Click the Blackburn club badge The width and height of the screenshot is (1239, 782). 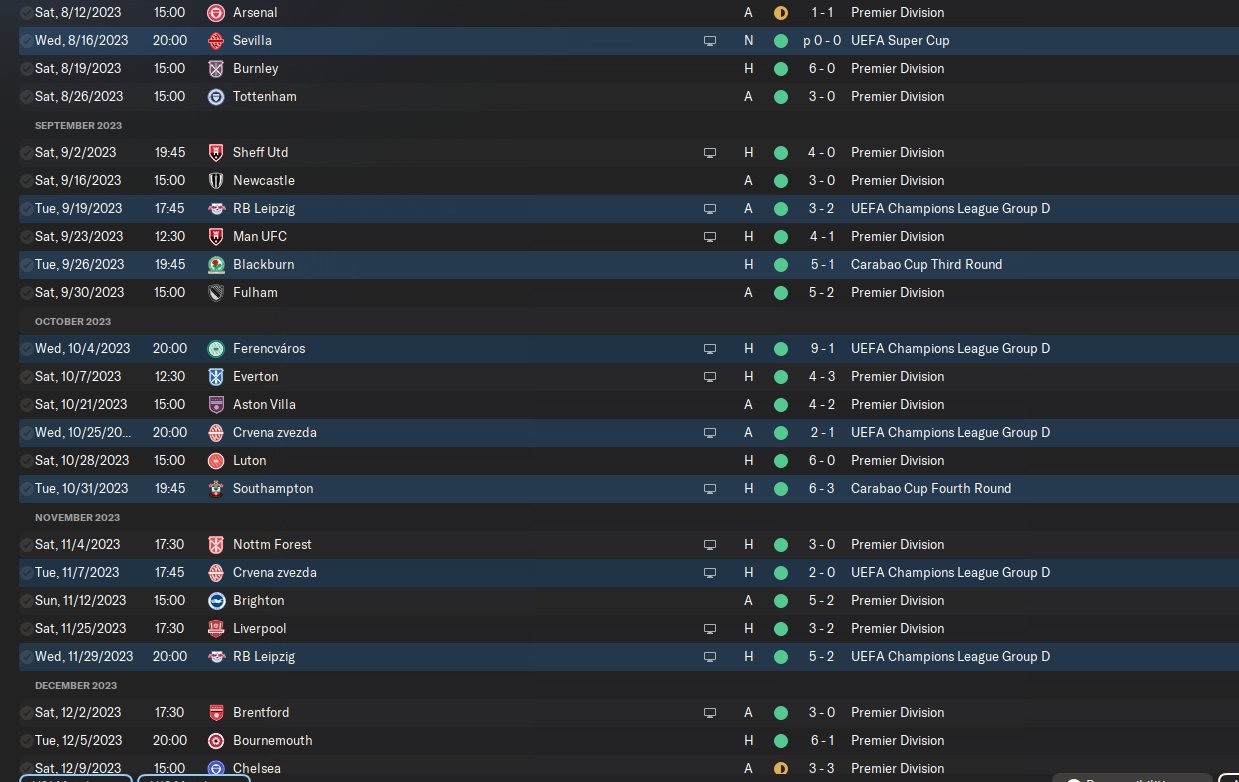(x=215, y=265)
